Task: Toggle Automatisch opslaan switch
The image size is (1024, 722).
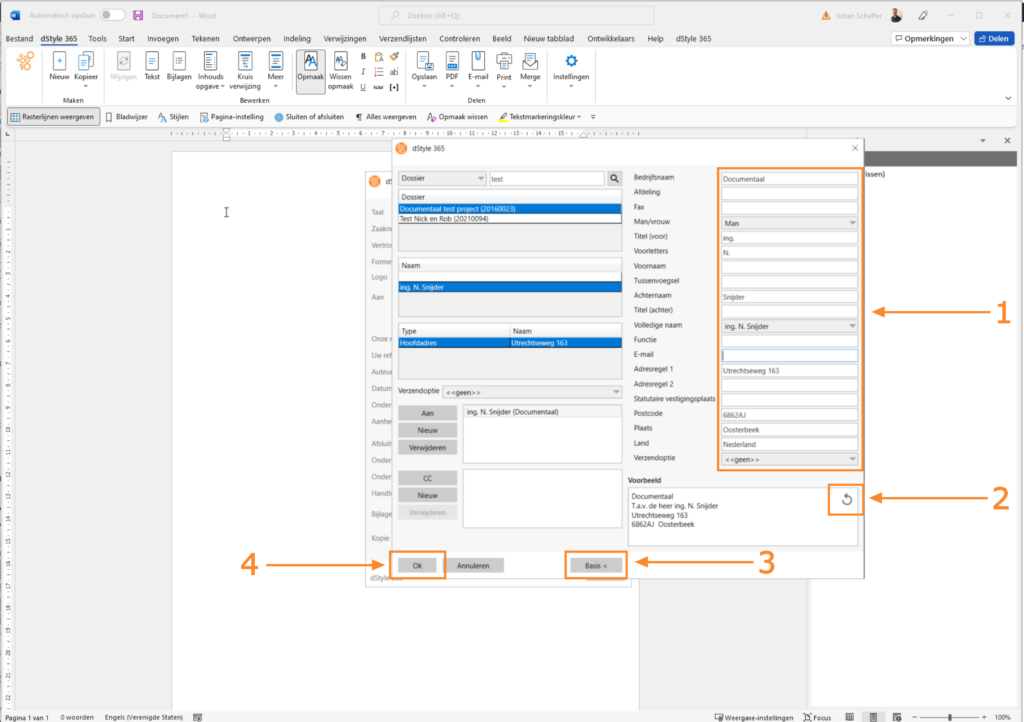Action: tap(112, 15)
